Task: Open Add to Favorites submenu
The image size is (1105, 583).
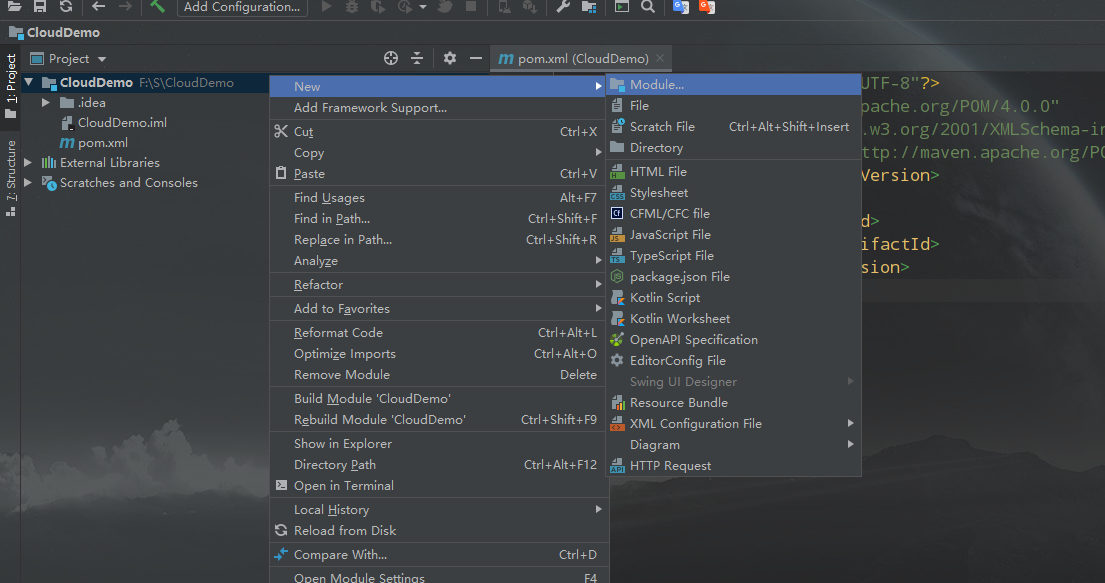Action: [x=438, y=309]
